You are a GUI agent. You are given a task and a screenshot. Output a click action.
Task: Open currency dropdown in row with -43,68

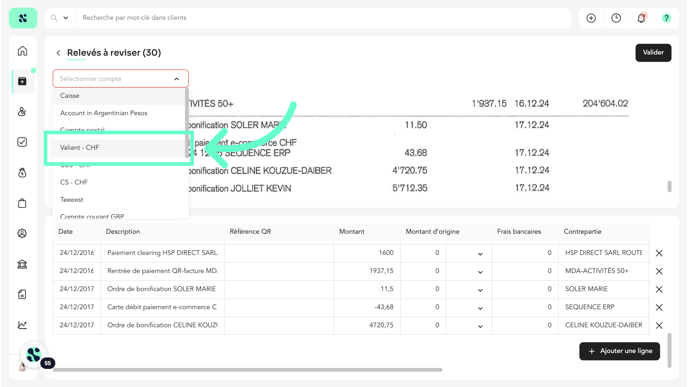pyautogui.click(x=480, y=308)
